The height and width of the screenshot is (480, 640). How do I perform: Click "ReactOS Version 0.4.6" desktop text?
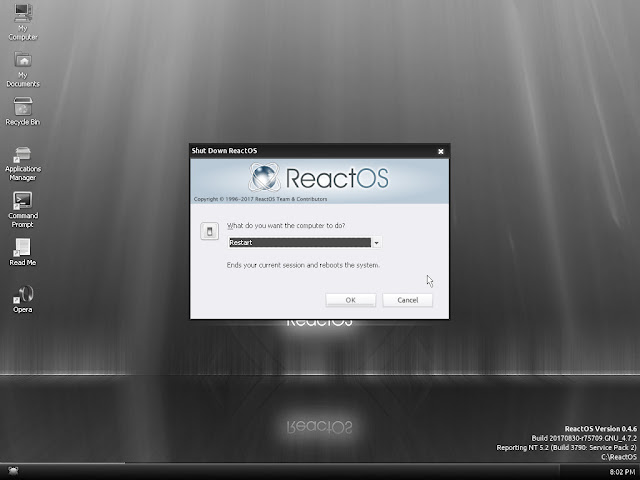coord(600,429)
